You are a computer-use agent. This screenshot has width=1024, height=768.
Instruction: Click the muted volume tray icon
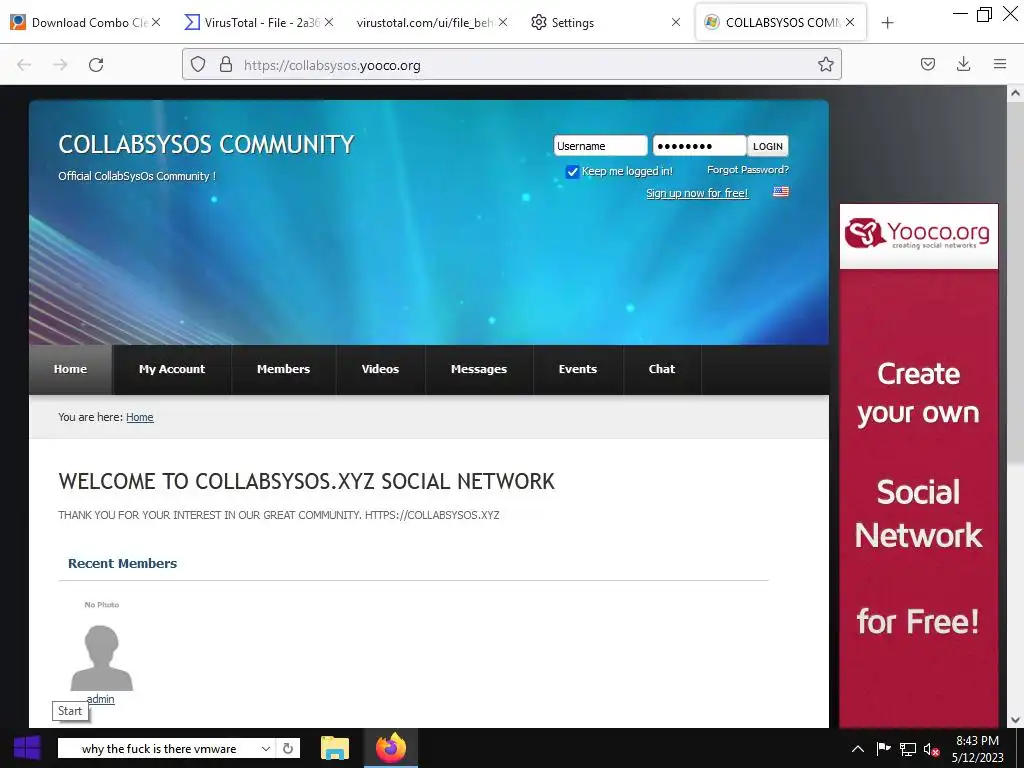[932, 750]
